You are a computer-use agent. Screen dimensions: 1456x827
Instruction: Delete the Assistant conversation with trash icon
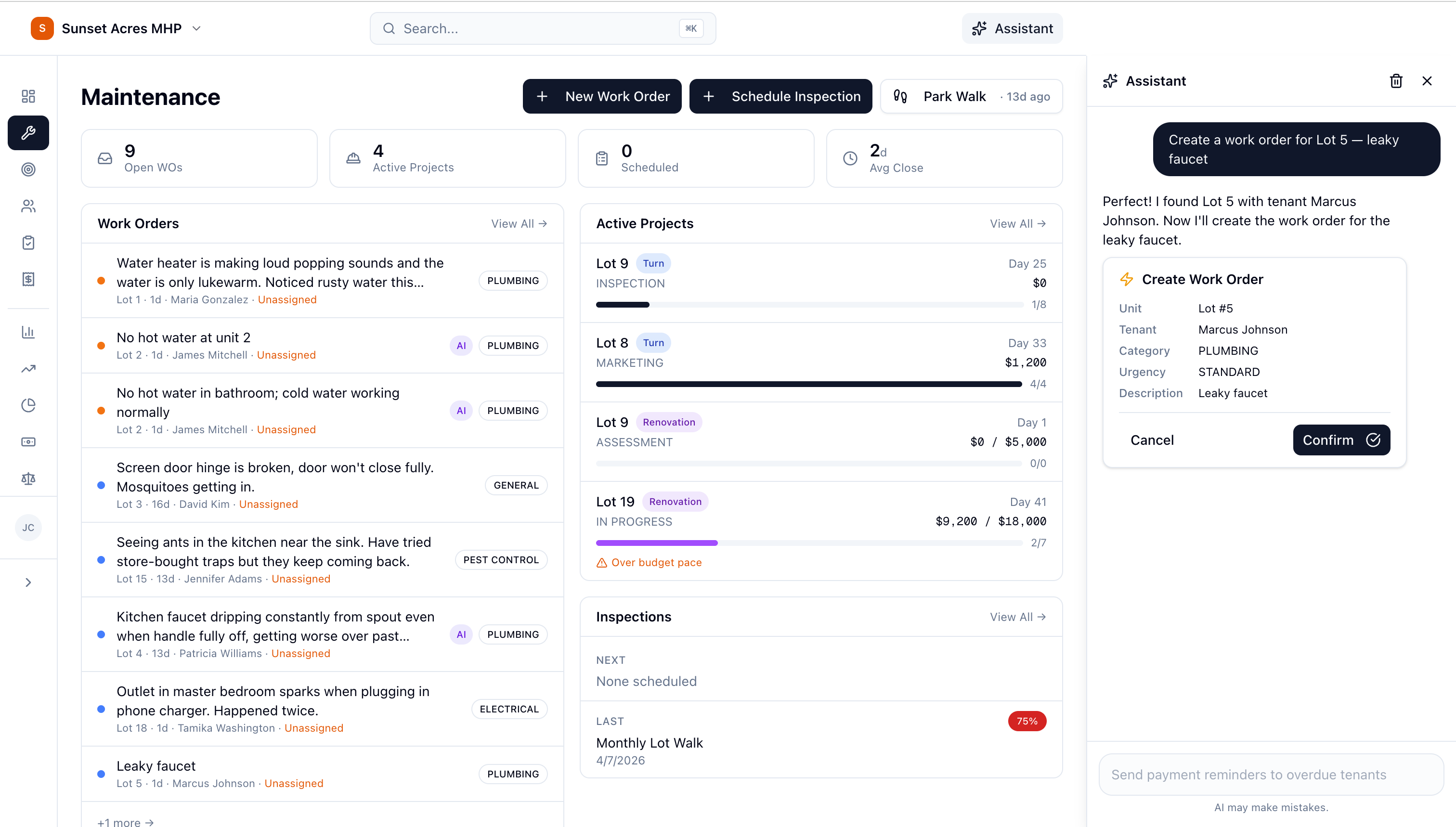coord(1396,81)
